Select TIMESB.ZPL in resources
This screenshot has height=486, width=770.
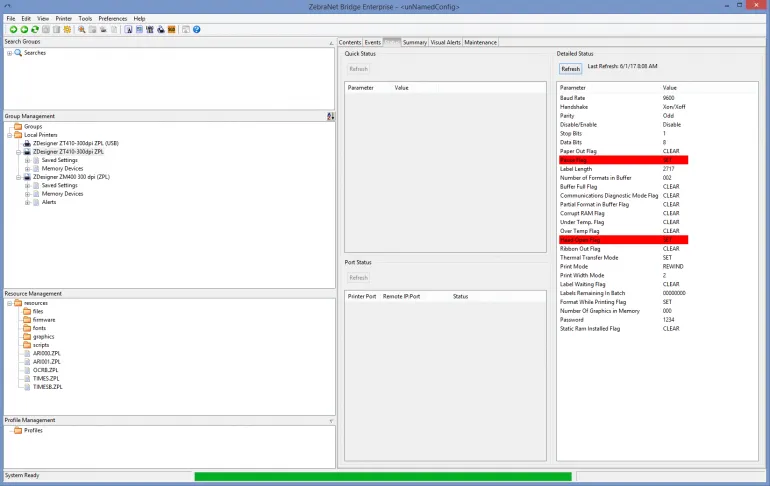47,387
